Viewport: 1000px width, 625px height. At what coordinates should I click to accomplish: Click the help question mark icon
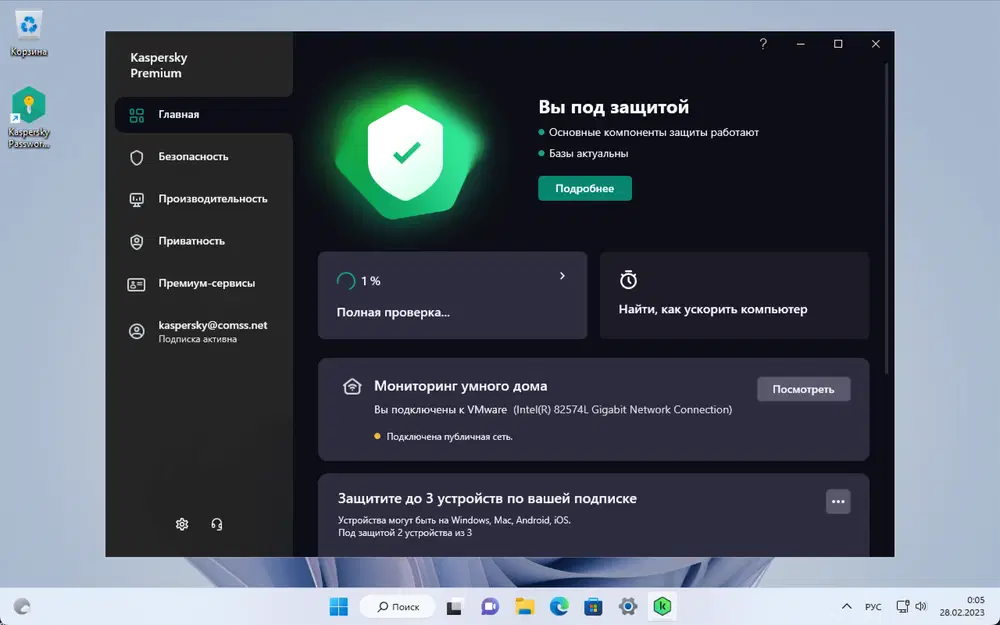coord(763,44)
